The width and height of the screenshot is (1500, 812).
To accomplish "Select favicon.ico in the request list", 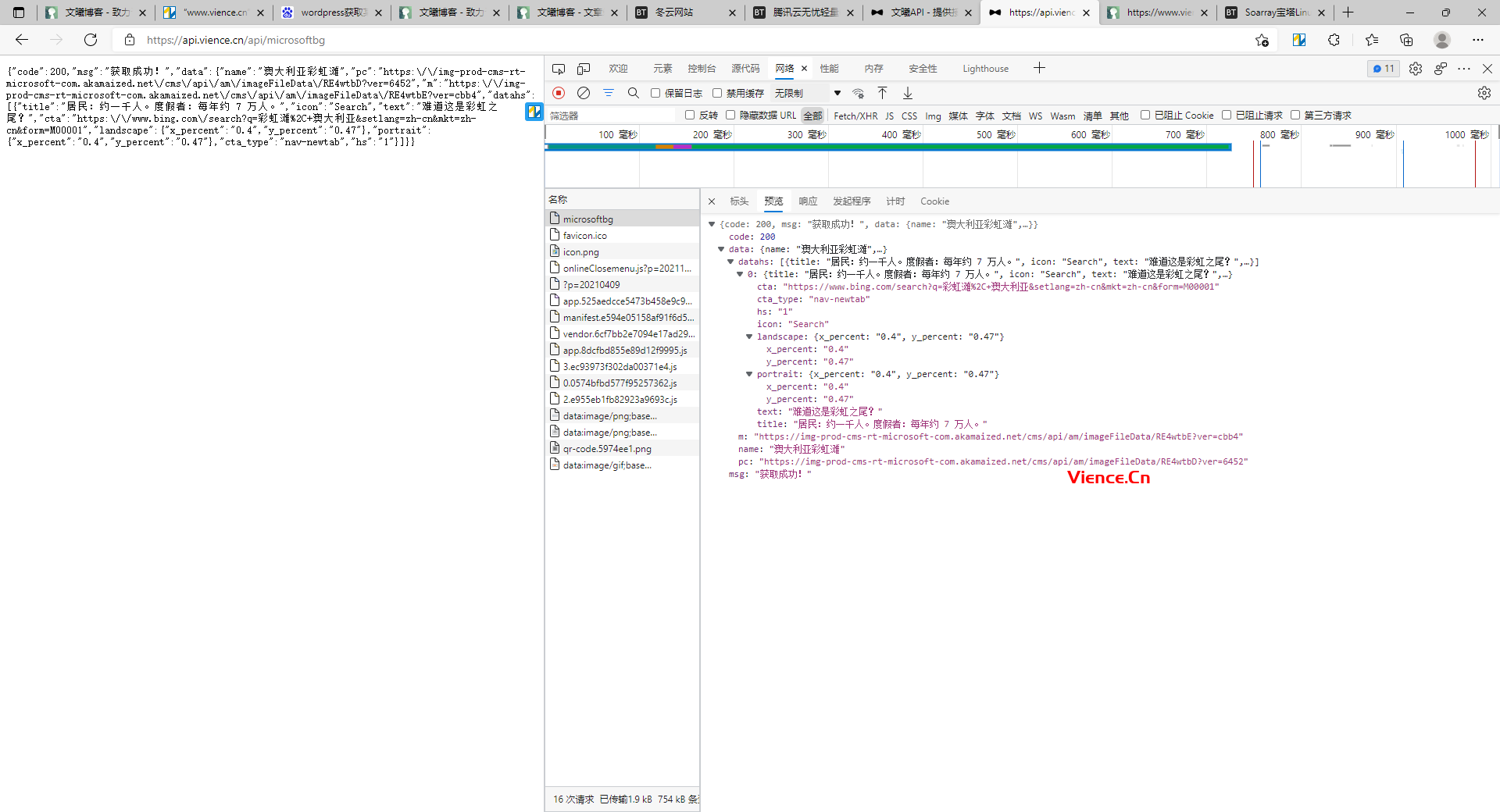I will [x=585, y=236].
